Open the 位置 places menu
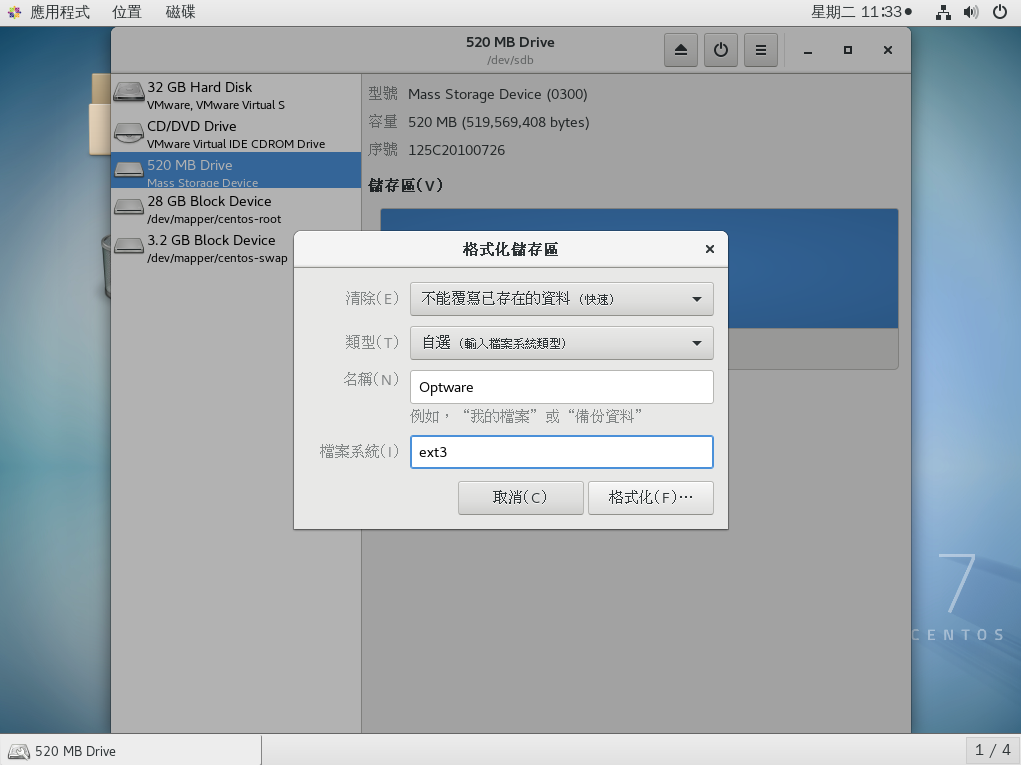Screen dimensions: 1021x765 [x=127, y=12]
